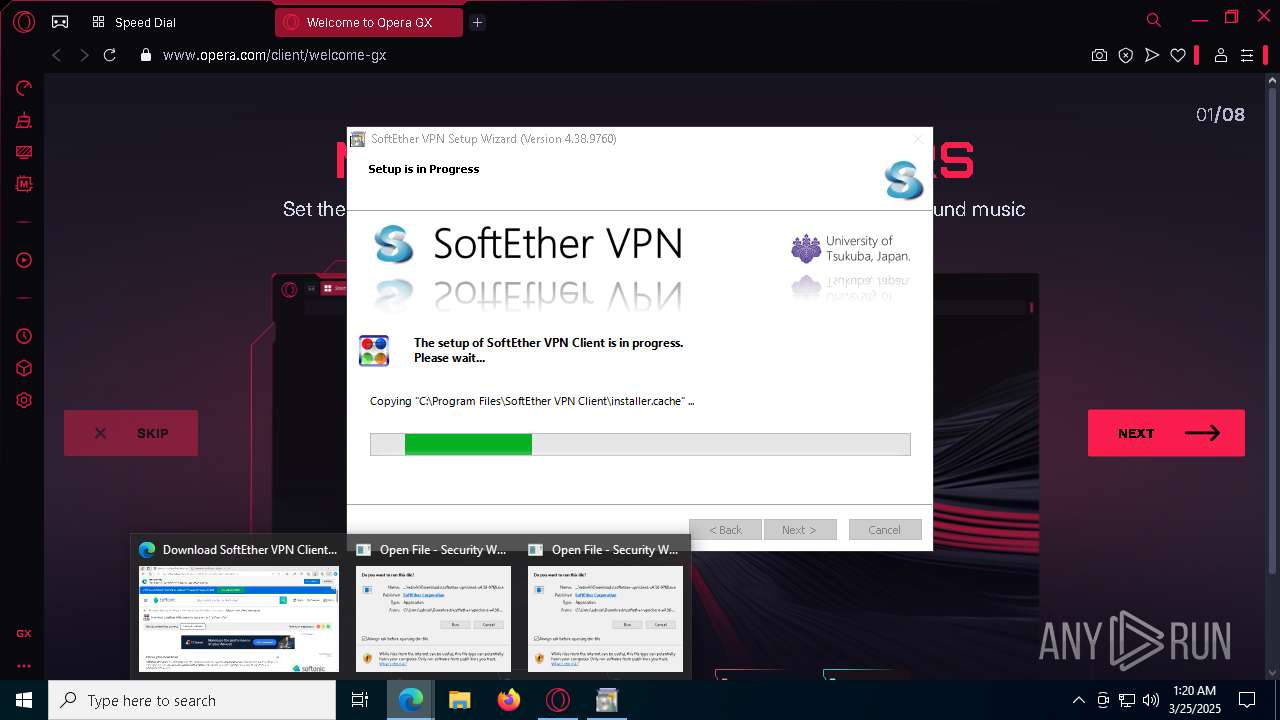
Task: Click the setup progress bar
Action: pos(640,444)
